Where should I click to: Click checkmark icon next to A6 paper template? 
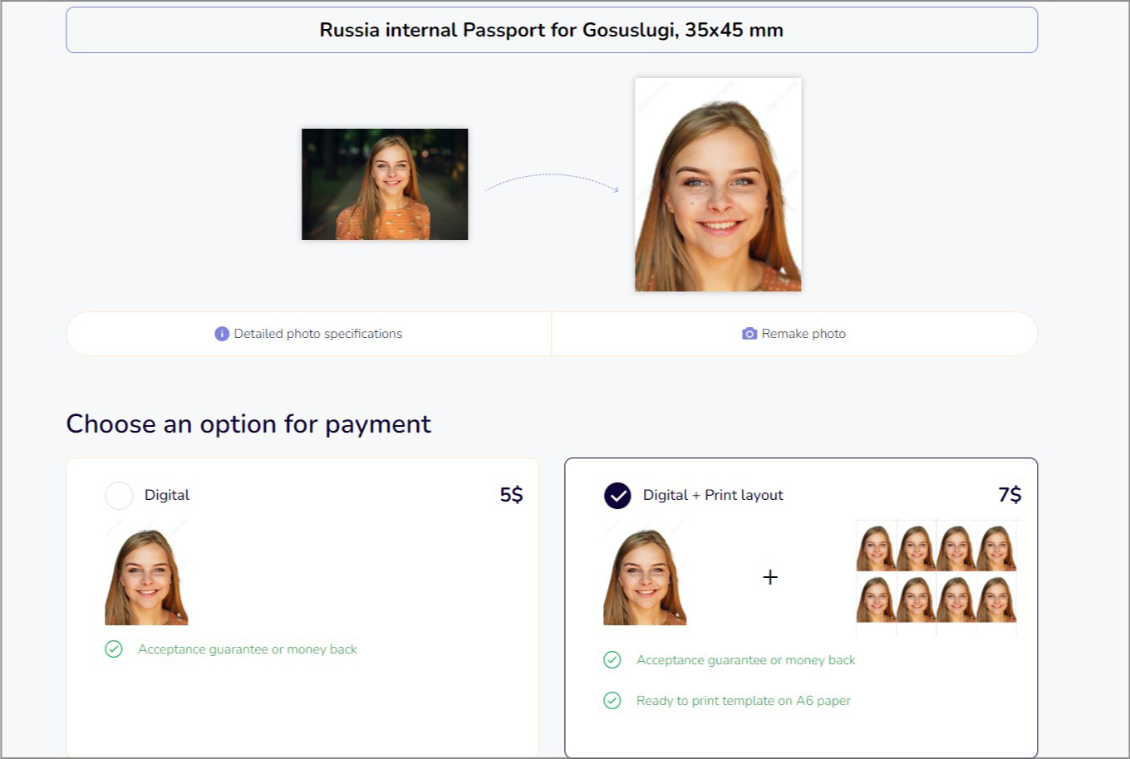tap(612, 701)
